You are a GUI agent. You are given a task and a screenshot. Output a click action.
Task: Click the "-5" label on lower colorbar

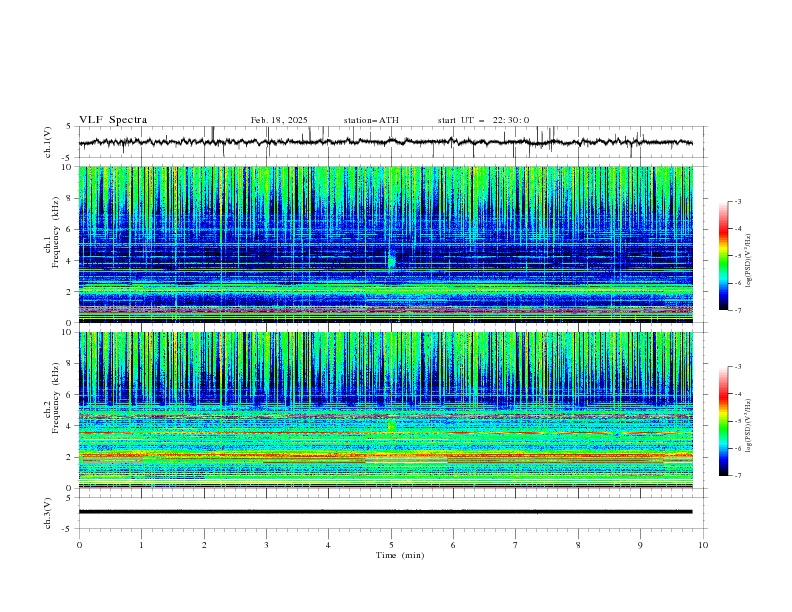pos(738,421)
